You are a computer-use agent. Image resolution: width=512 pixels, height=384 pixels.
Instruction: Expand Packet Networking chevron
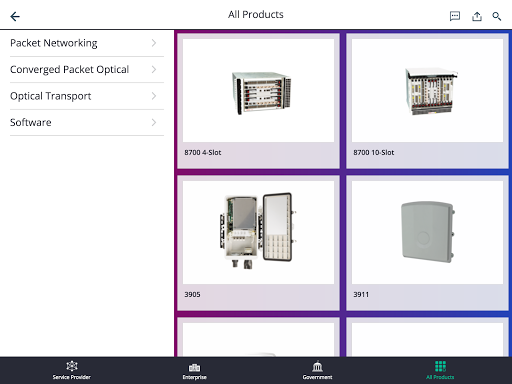point(154,43)
